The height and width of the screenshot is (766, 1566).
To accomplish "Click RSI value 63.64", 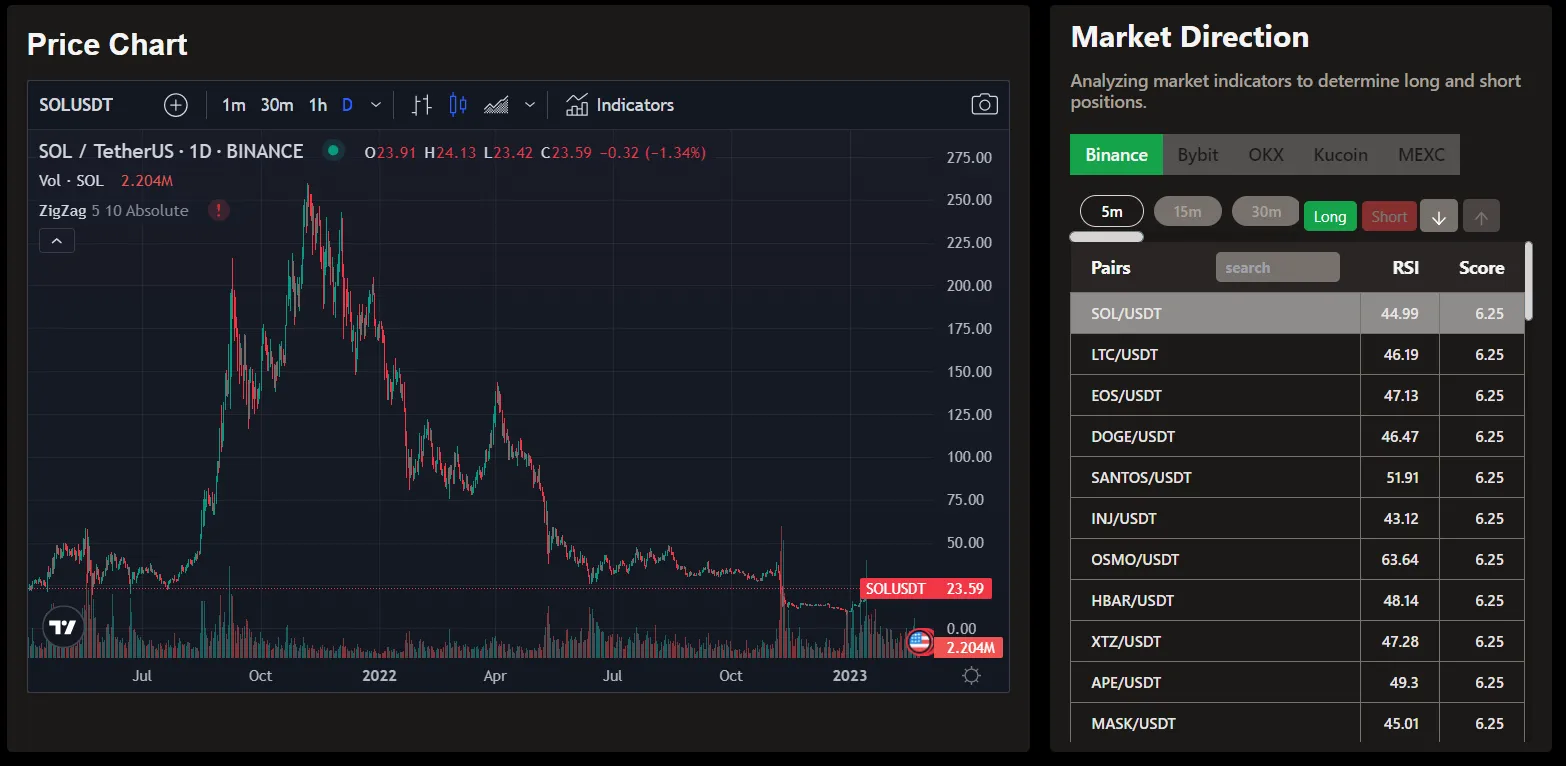I will pyautogui.click(x=1400, y=559).
